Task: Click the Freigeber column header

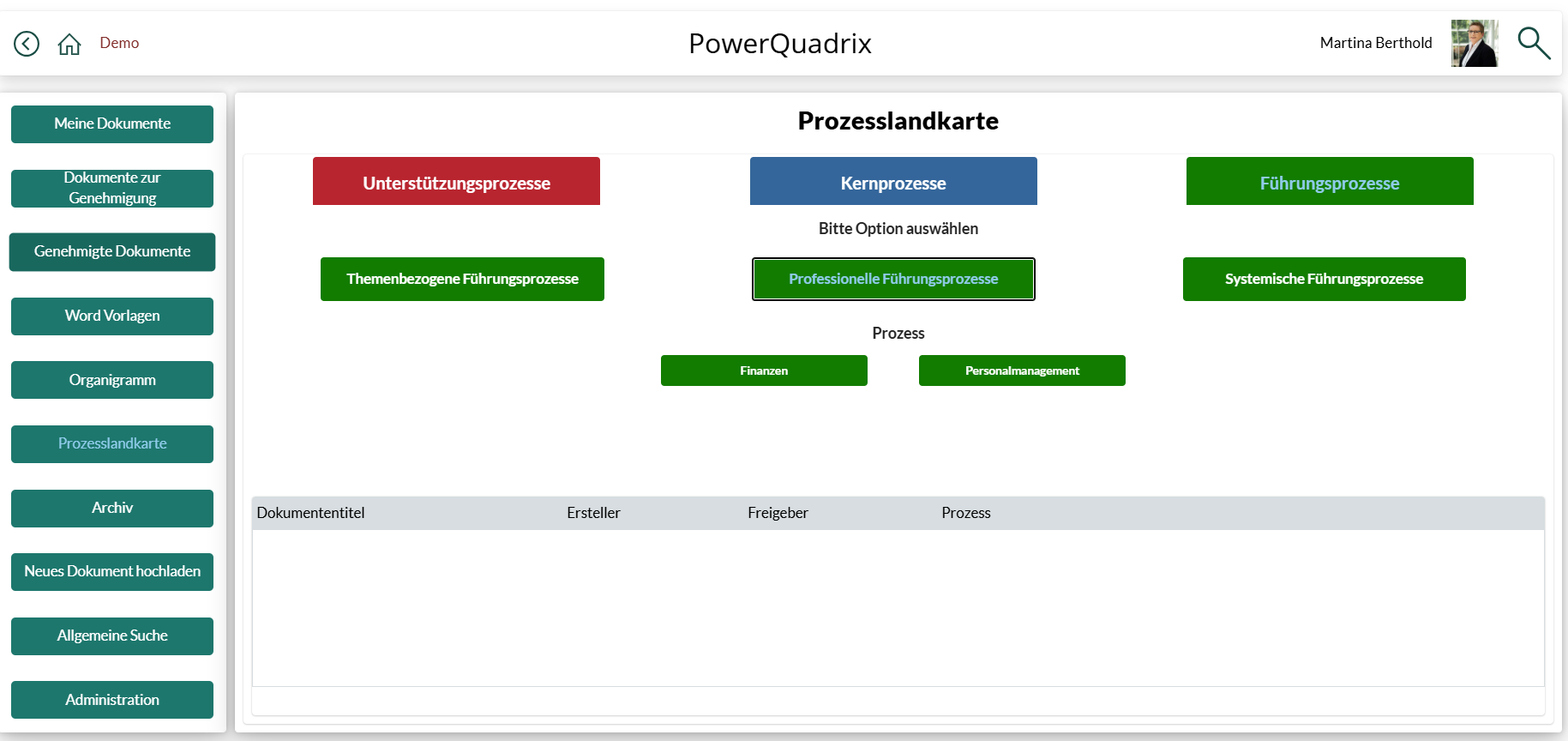Action: [778, 513]
